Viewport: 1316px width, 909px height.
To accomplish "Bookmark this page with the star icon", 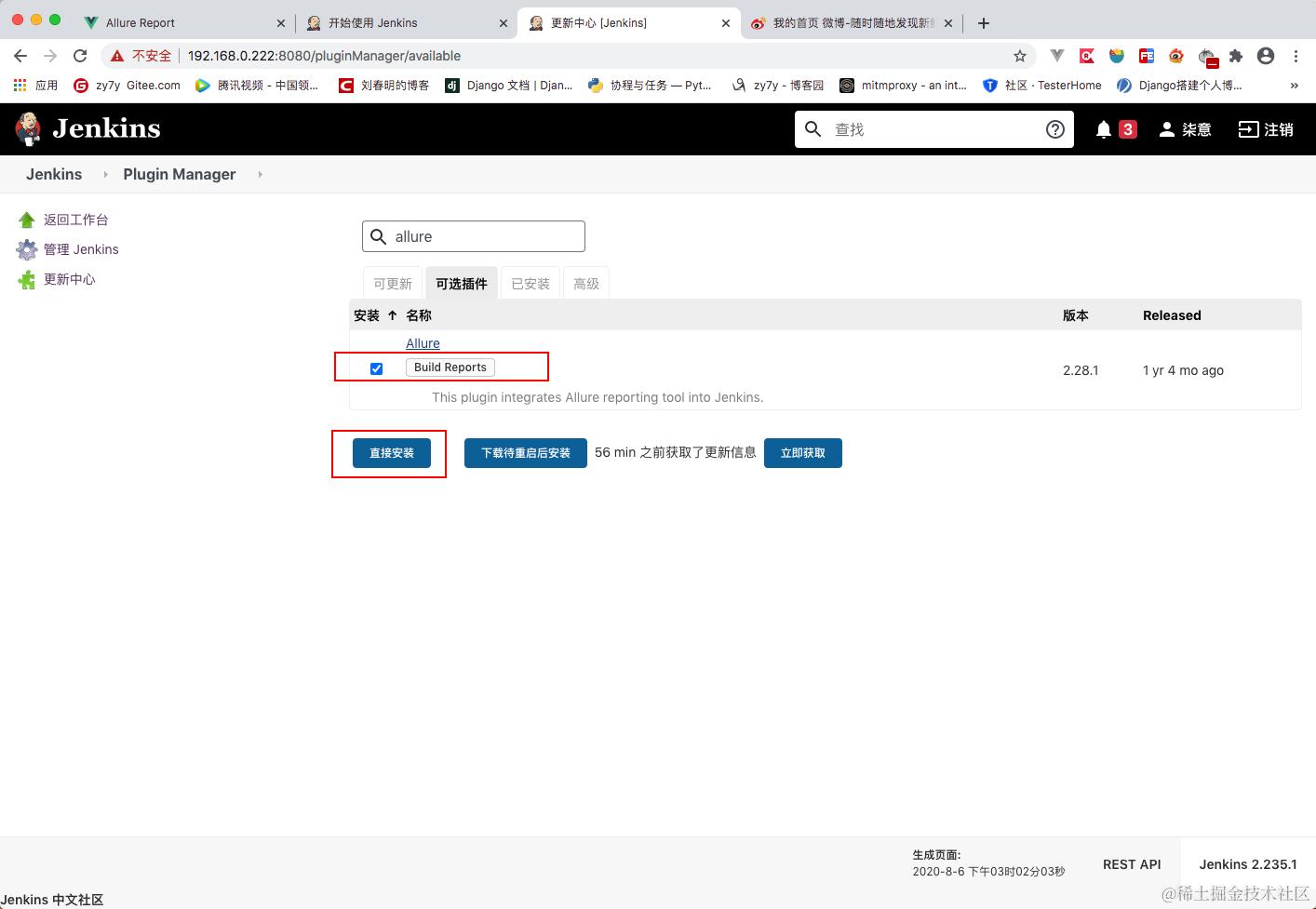I will click(1020, 56).
